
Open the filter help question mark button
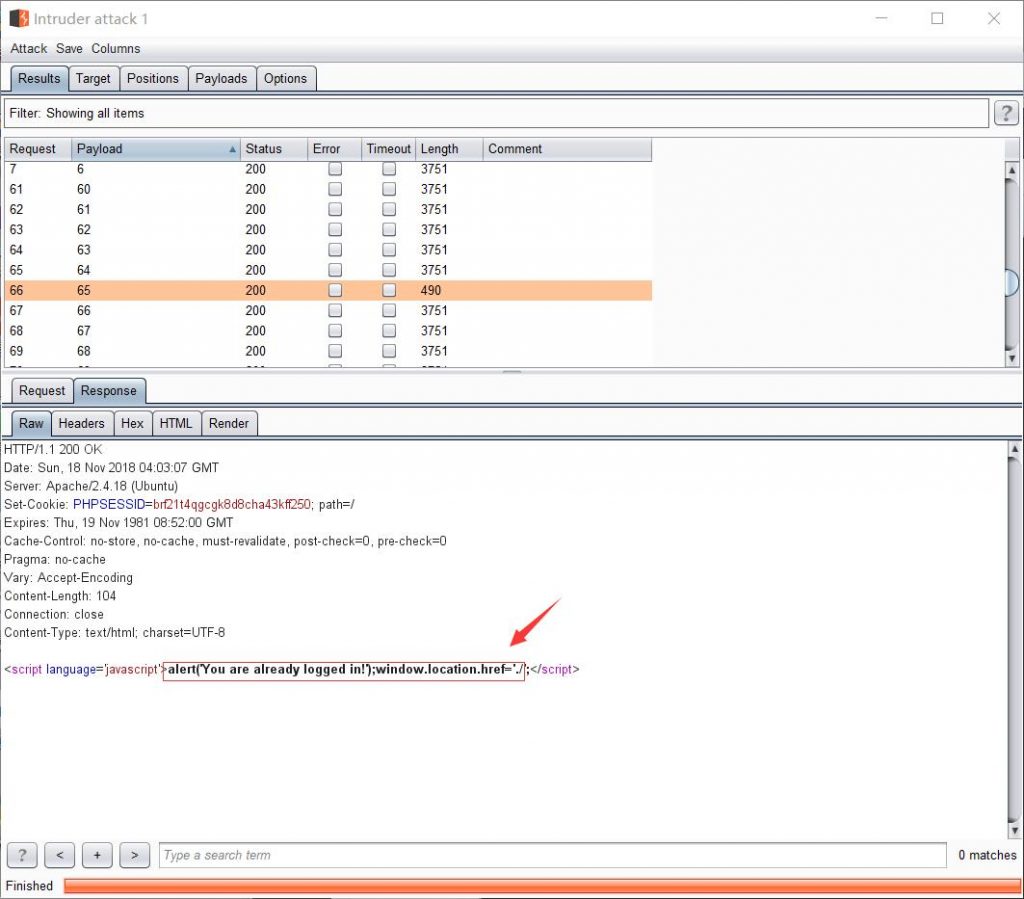pyautogui.click(x=1006, y=113)
